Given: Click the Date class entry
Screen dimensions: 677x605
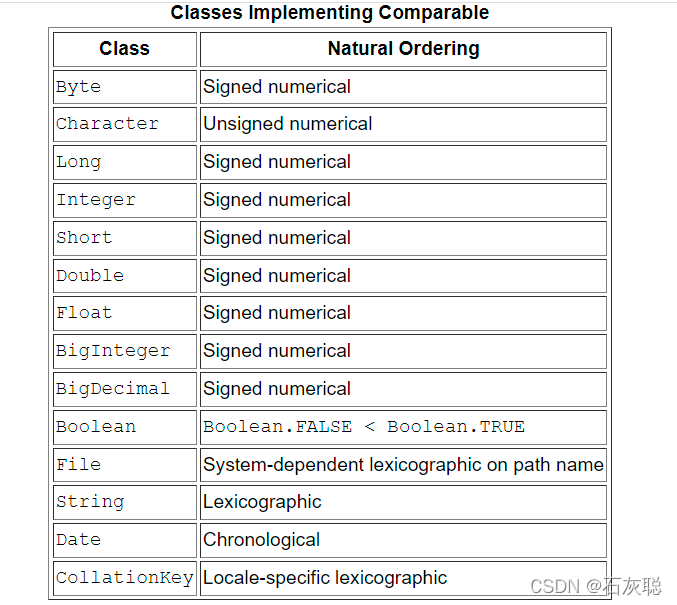Looking at the screenshot, I should tap(79, 540).
